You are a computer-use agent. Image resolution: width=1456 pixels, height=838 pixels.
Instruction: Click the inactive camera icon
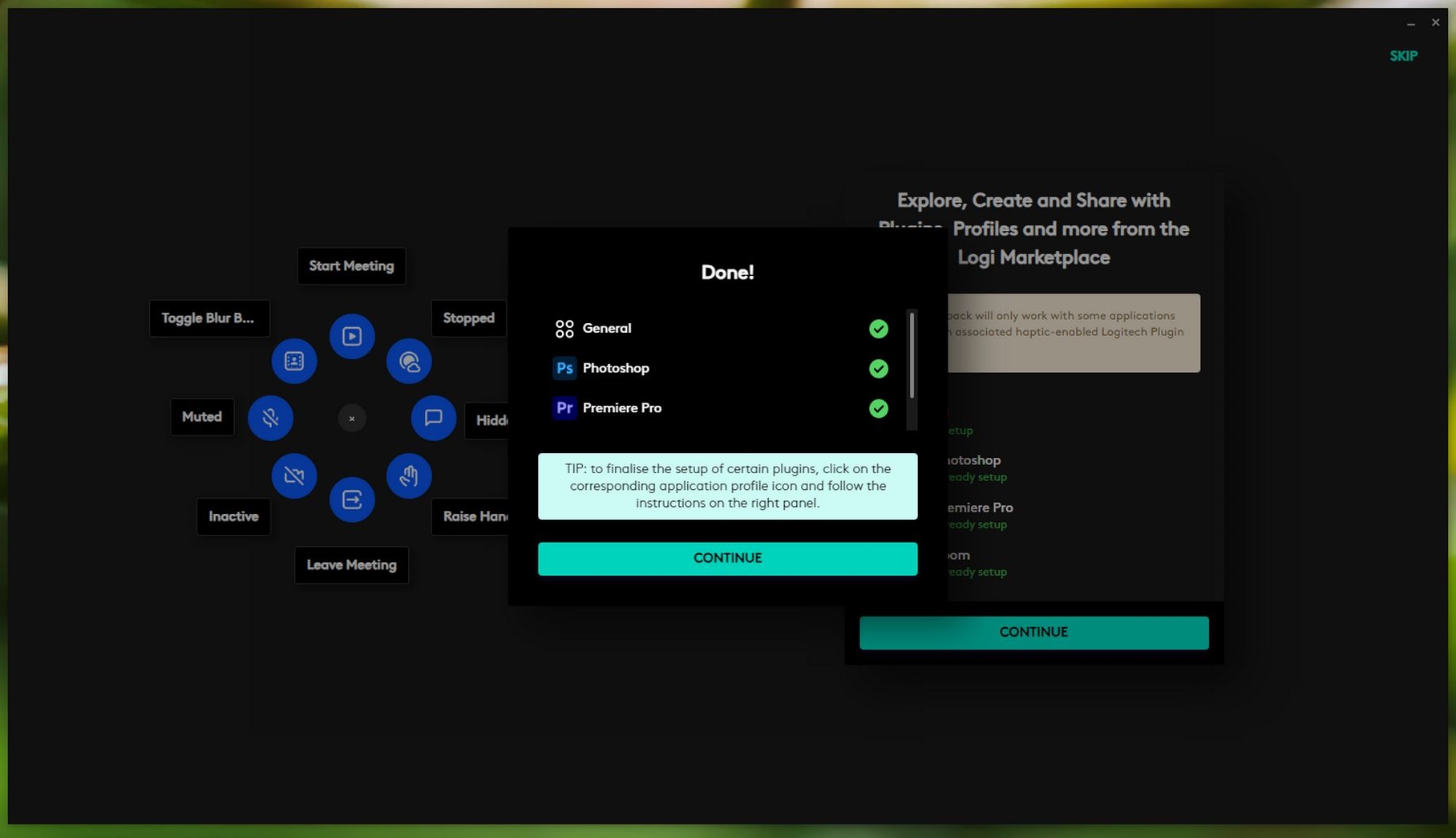294,476
